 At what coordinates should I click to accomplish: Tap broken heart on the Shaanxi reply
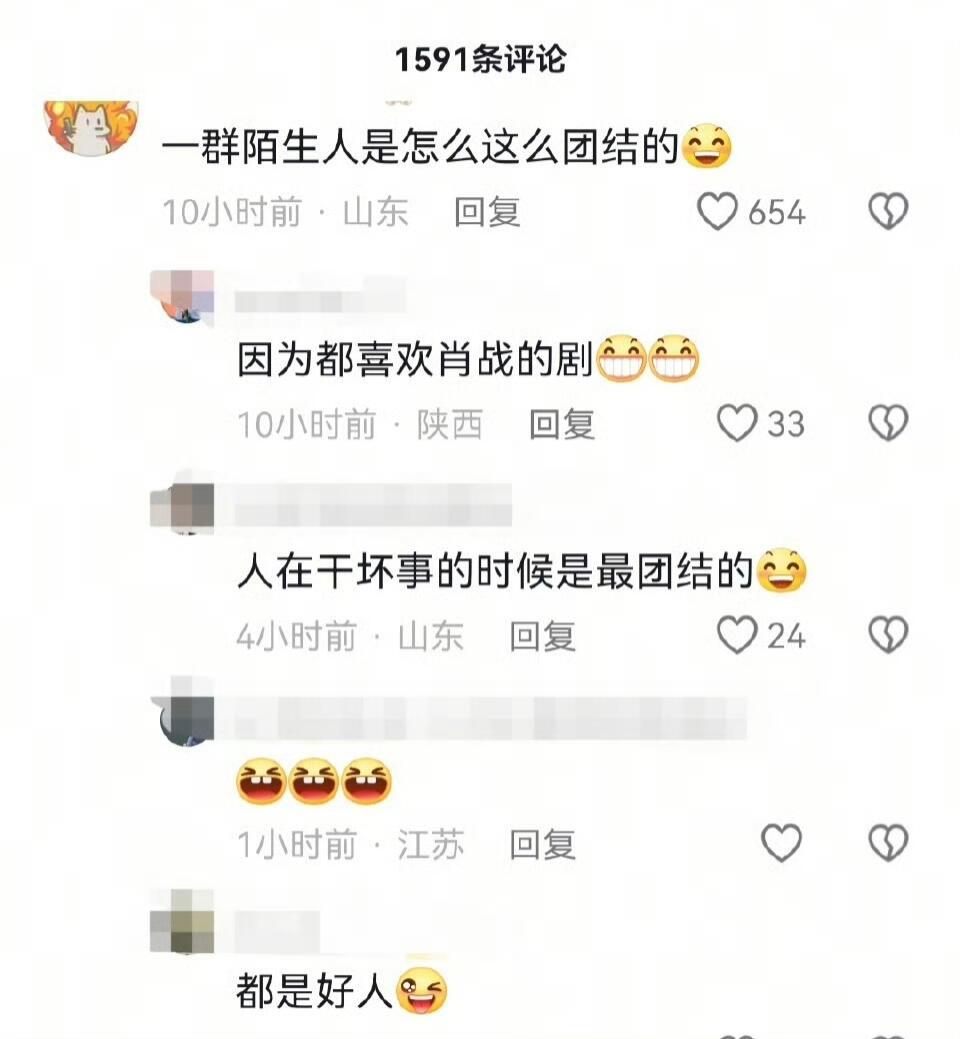(x=888, y=423)
